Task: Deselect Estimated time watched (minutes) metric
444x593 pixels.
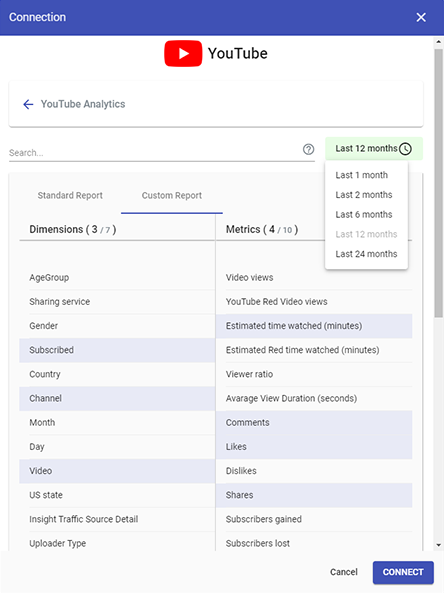Action: (314, 326)
